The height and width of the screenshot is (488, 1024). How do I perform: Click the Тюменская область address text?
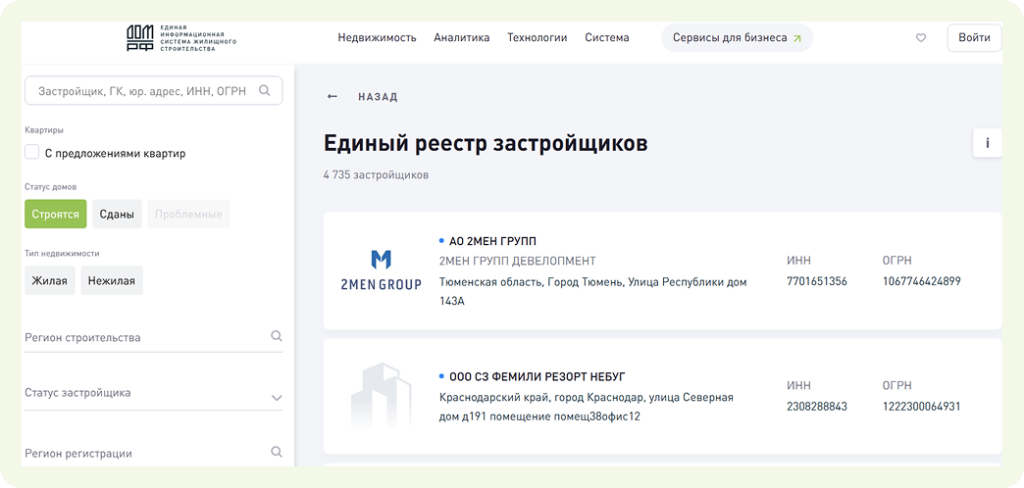point(593,292)
